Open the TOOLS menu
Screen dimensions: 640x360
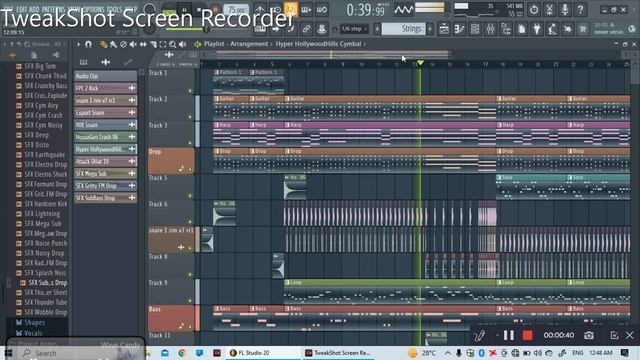point(115,9)
